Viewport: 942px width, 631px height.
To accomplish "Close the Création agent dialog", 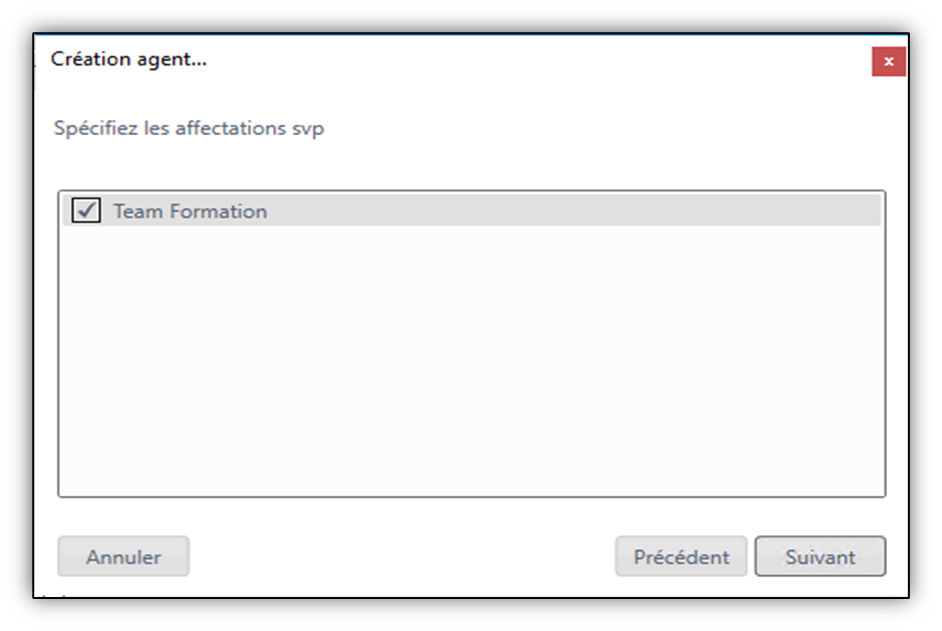I will (889, 61).
